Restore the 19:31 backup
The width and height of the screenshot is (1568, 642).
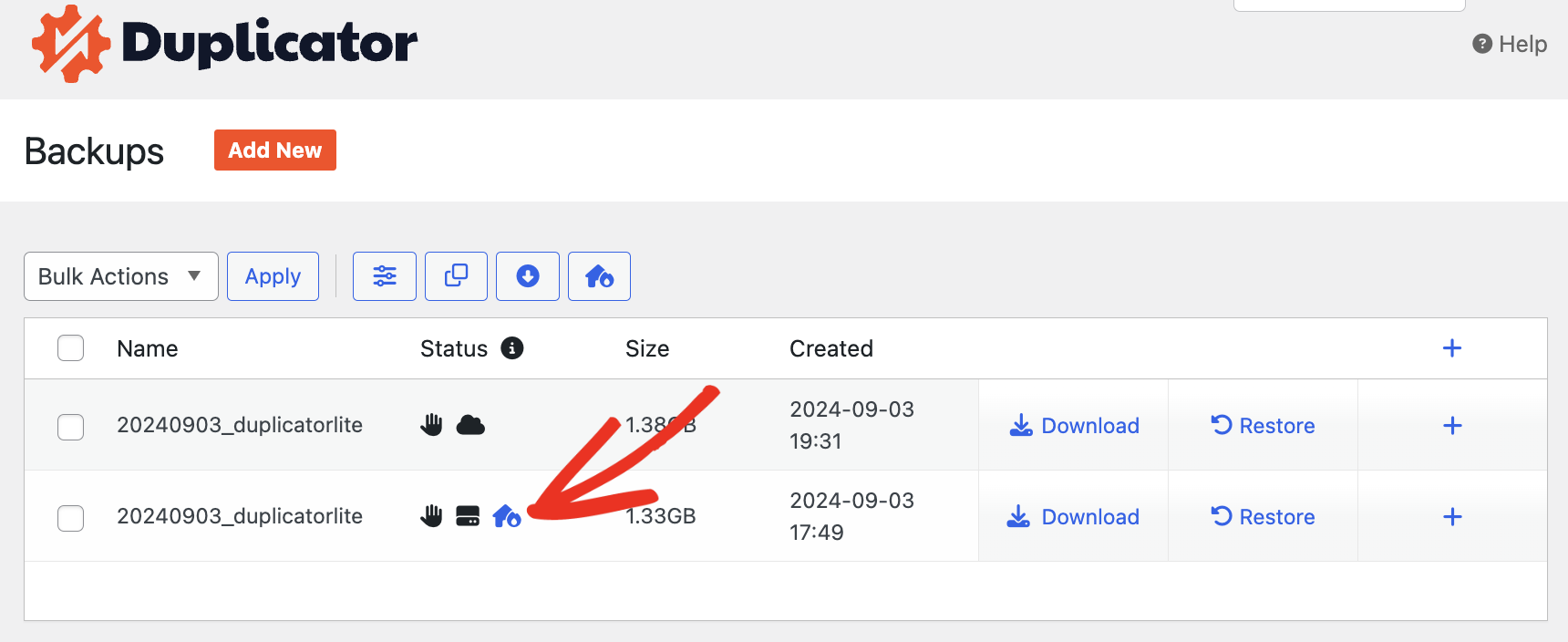[x=1263, y=426]
